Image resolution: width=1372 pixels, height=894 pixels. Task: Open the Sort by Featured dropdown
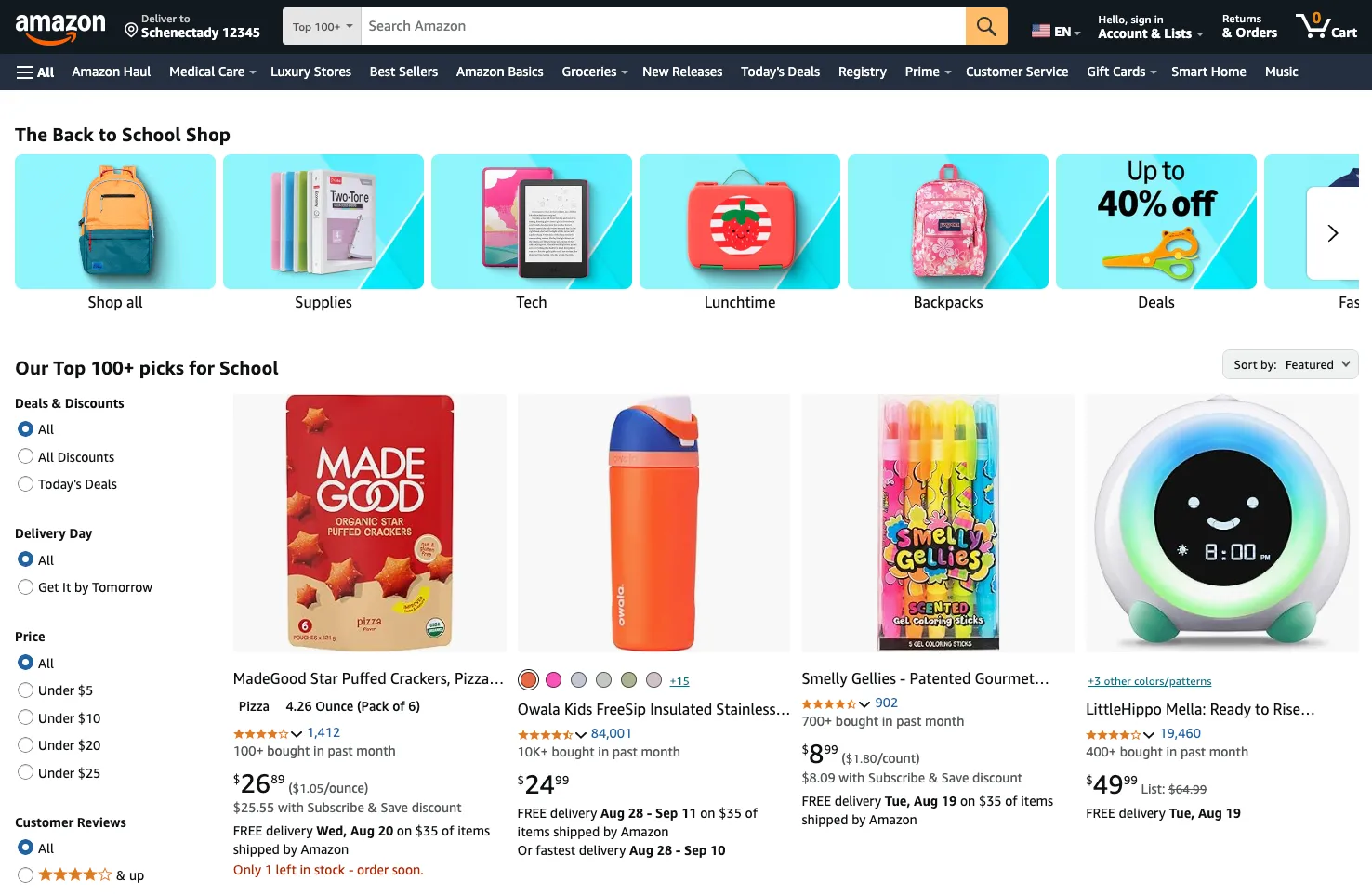coord(1290,364)
